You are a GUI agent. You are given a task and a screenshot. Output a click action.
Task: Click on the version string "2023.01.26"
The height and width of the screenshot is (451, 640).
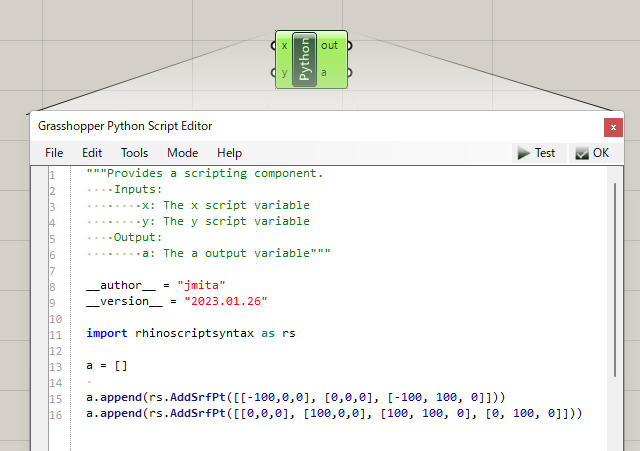click(x=226, y=301)
